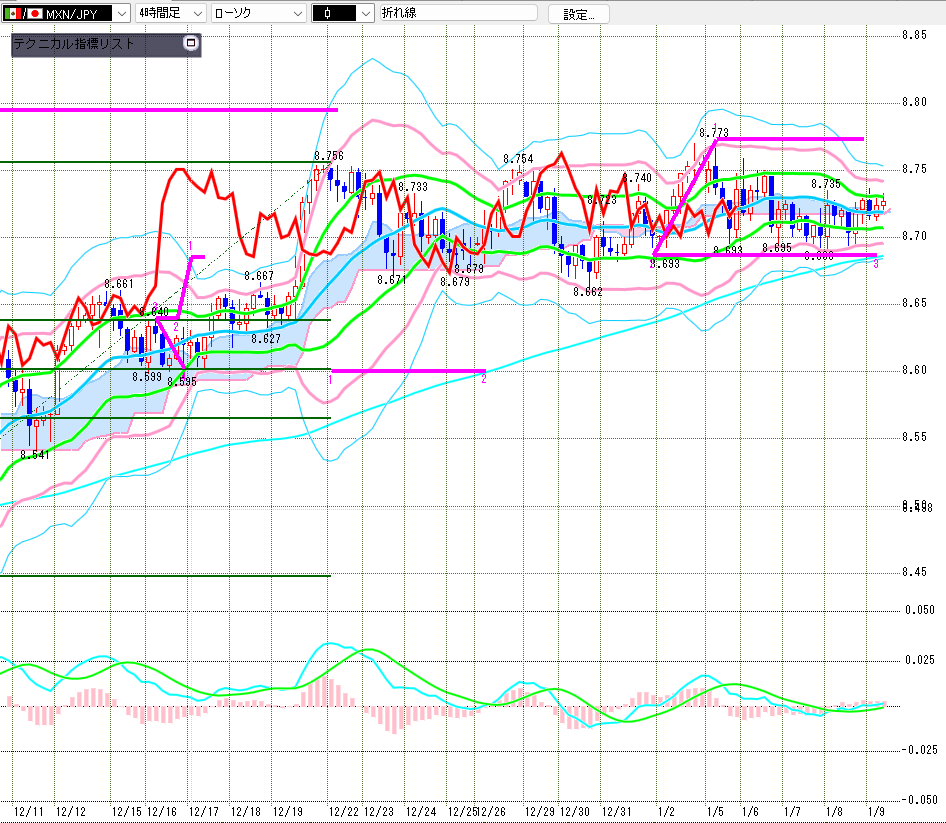Open the MXN/JPY currency pair dropdown arrow
Image resolution: width=946 pixels, height=823 pixels.
point(121,14)
